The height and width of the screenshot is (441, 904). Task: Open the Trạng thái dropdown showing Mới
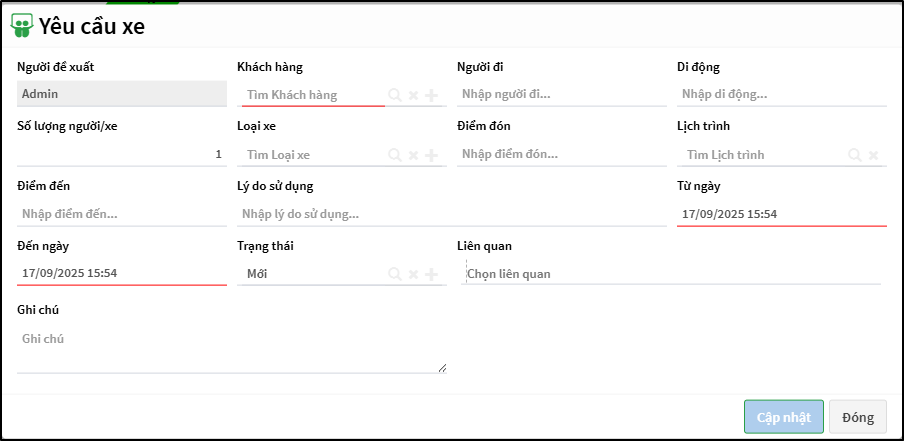312,274
